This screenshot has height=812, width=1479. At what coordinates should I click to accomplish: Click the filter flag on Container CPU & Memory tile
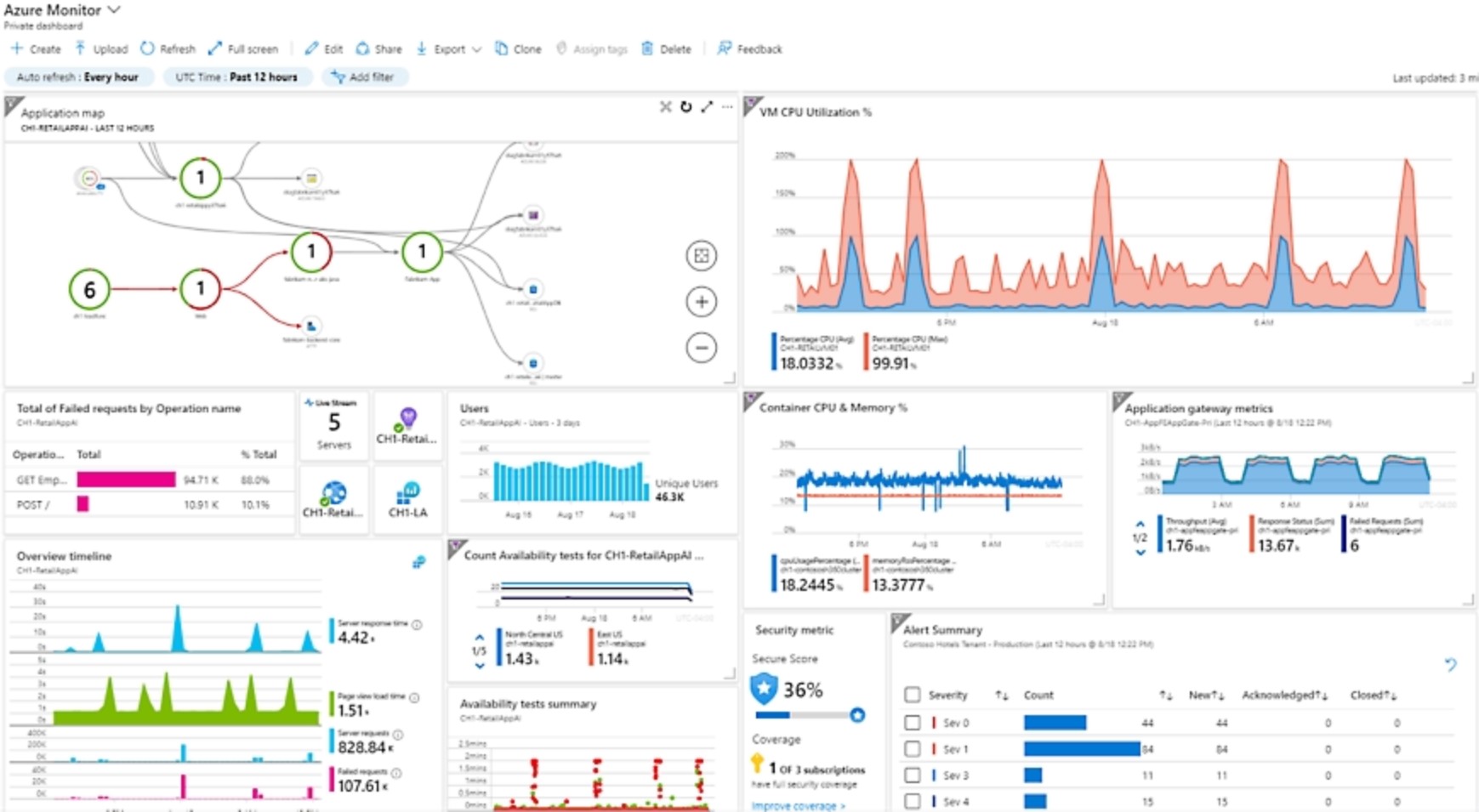click(x=753, y=400)
